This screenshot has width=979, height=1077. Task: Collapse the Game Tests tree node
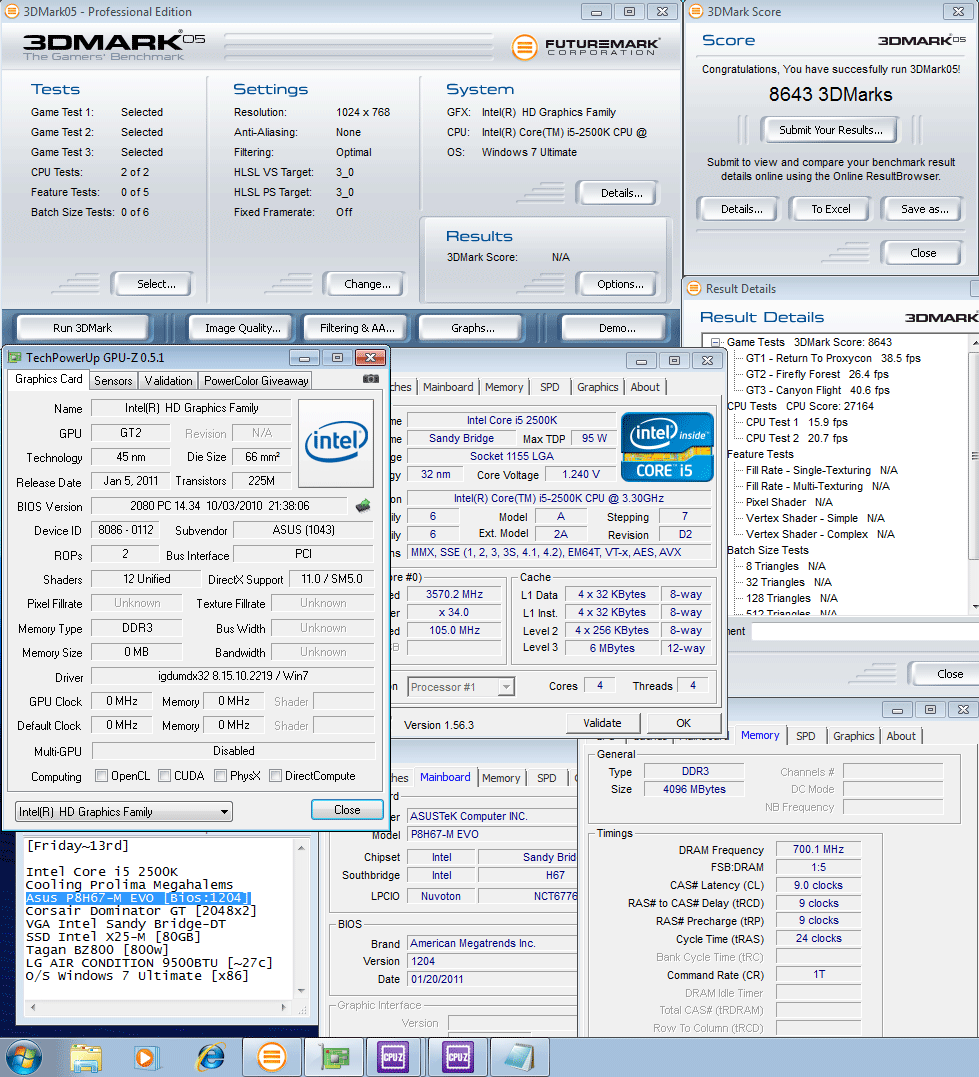tap(716, 342)
